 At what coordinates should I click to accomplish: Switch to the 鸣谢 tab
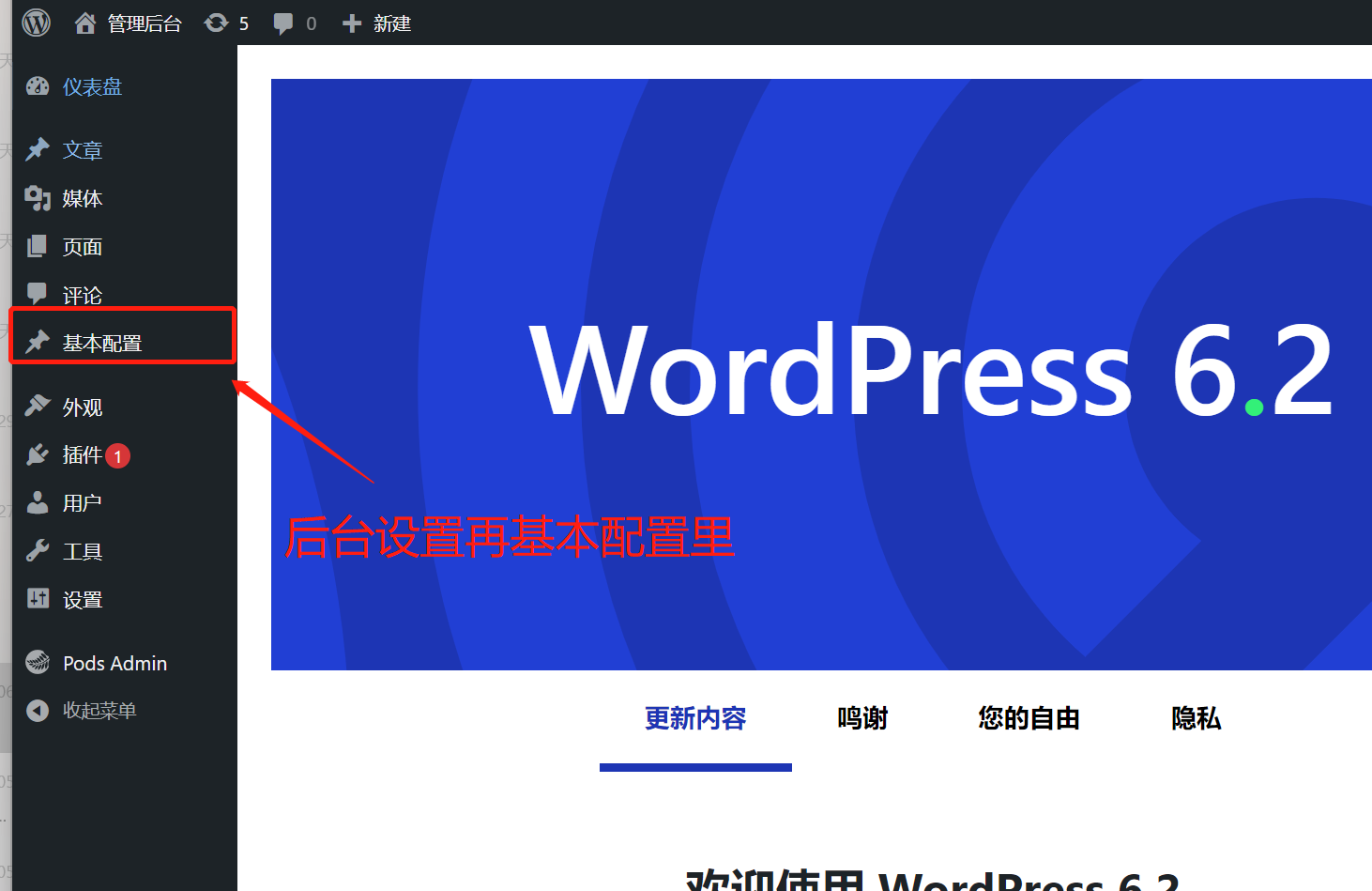(x=862, y=718)
